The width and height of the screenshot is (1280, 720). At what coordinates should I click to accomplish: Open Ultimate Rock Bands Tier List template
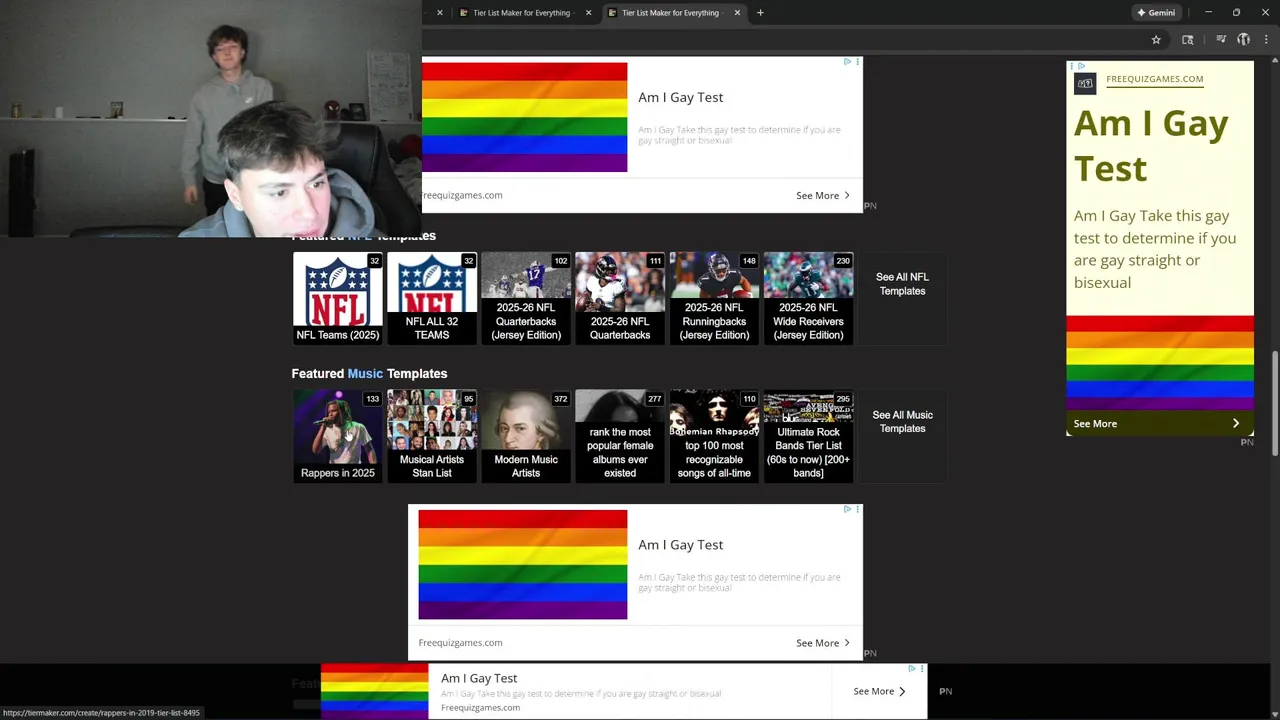click(x=808, y=436)
